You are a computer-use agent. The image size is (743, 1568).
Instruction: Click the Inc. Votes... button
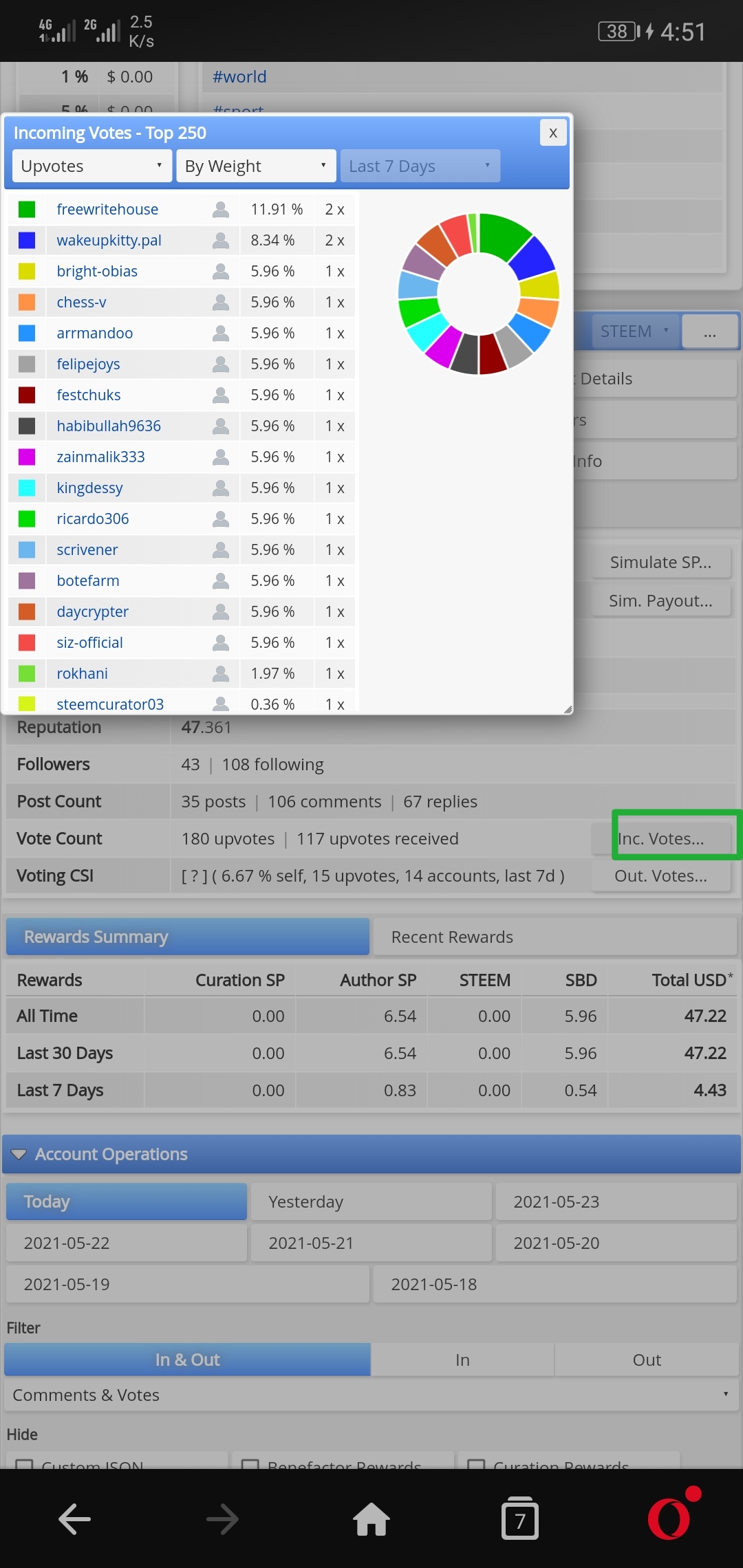(x=660, y=838)
